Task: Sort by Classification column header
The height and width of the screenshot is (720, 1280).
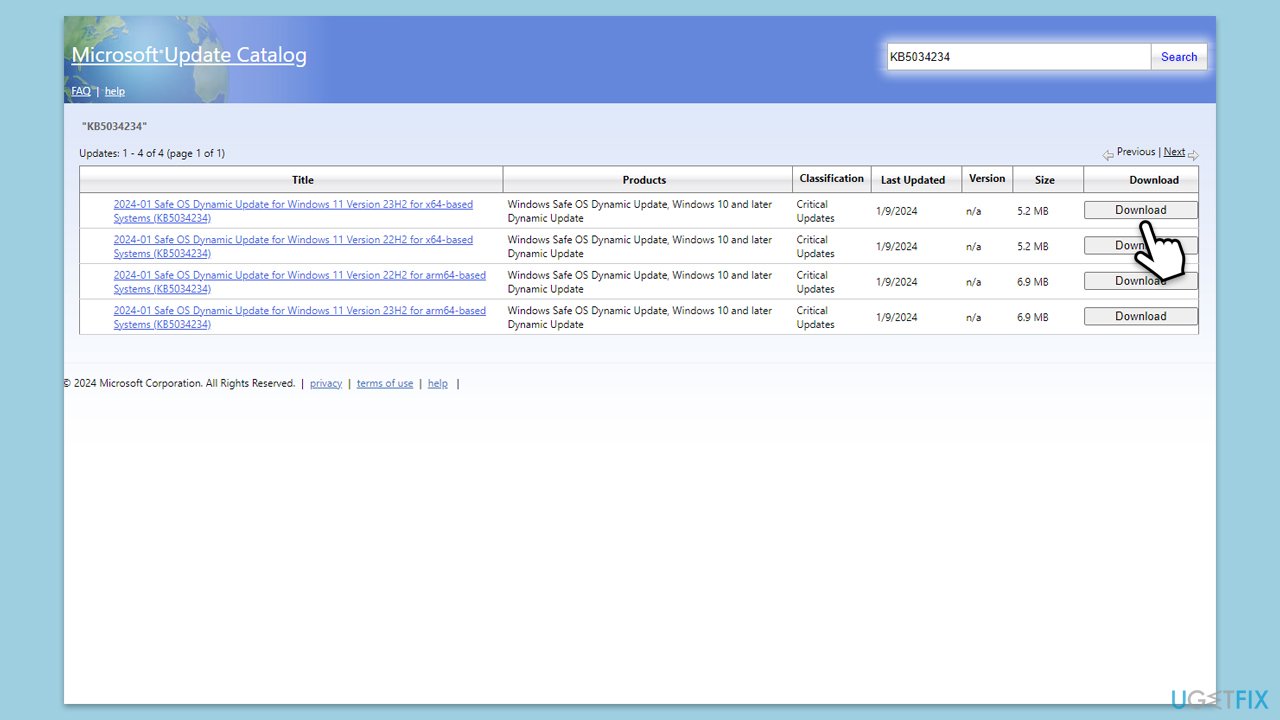Action: click(831, 179)
